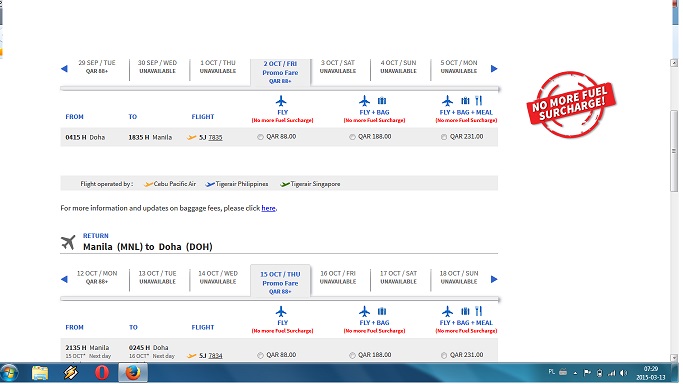The image size is (683, 384).
Task: Click the Action Center flag icon
Action: pyautogui.click(x=587, y=373)
